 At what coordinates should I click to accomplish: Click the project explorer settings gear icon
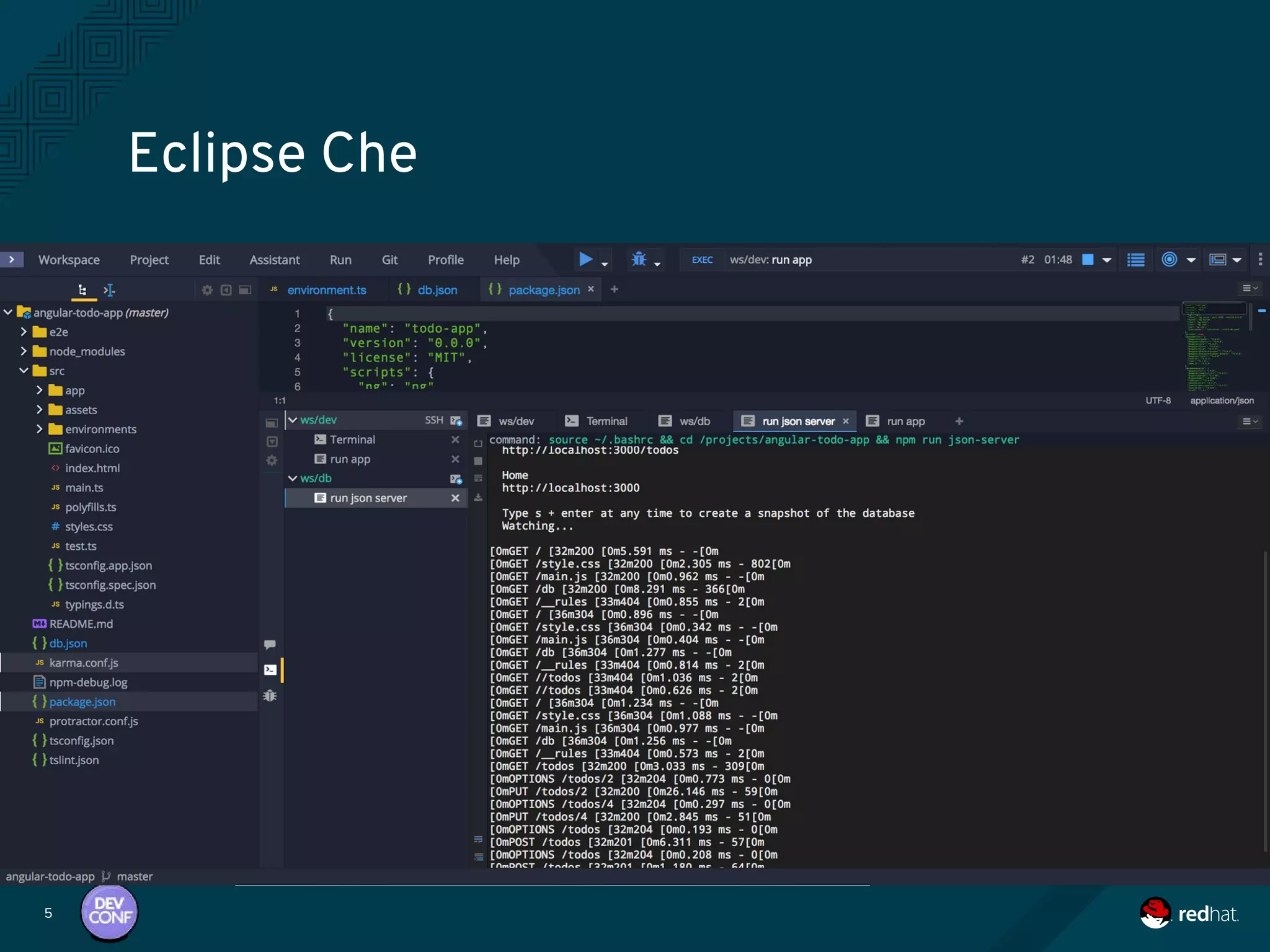(x=207, y=290)
